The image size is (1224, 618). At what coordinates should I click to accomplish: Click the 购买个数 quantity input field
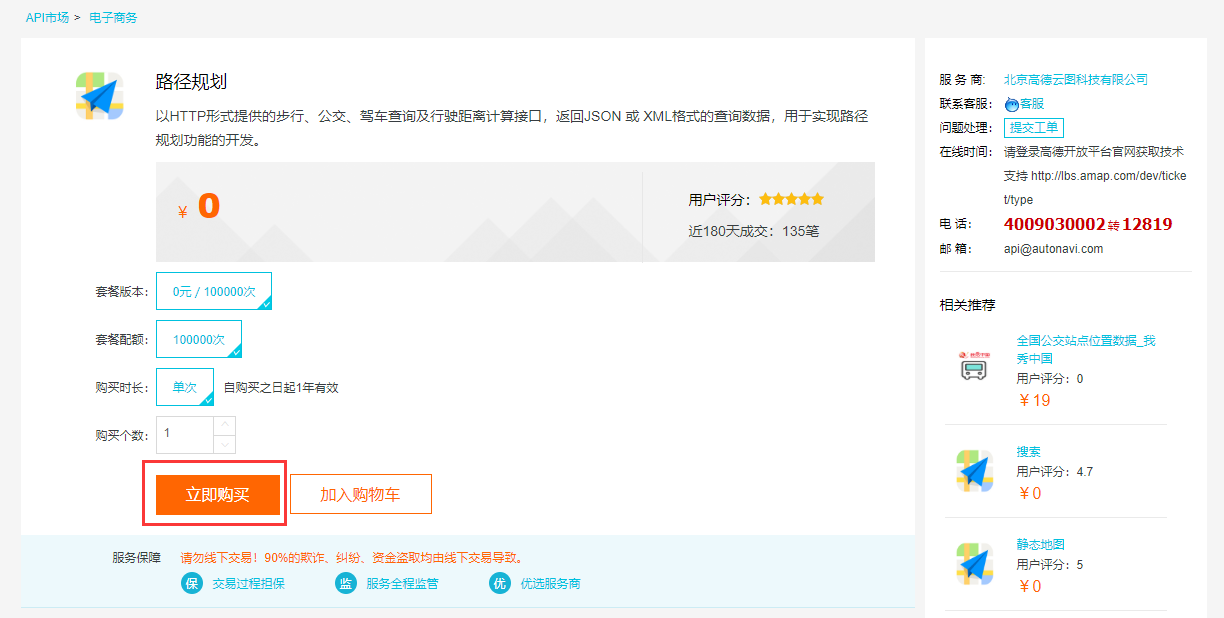pos(185,434)
